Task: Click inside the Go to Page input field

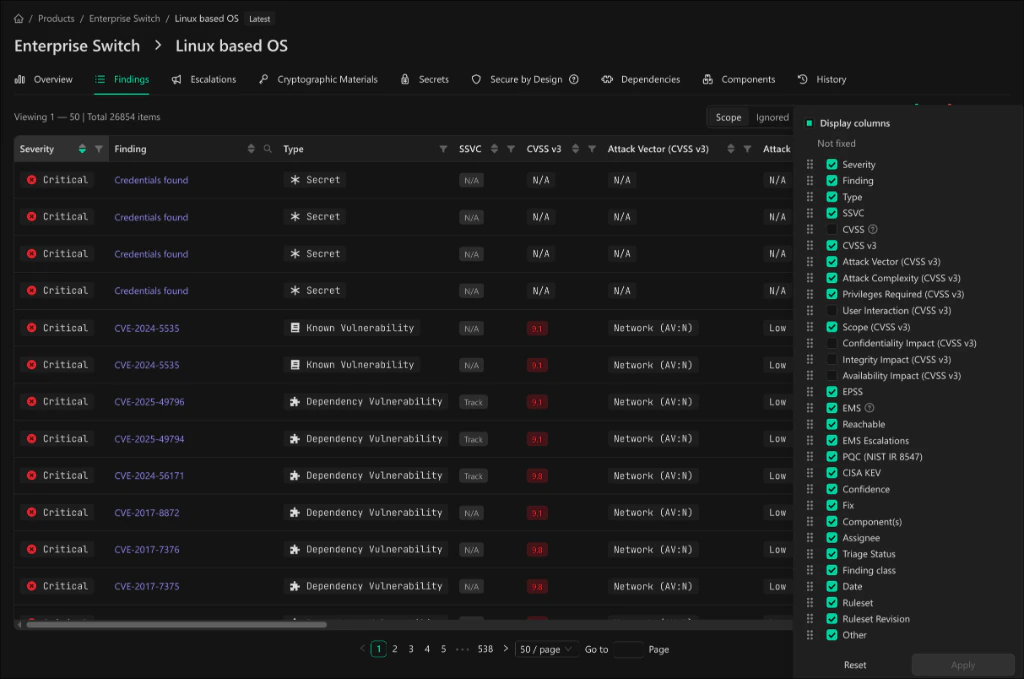Action: 628,649
